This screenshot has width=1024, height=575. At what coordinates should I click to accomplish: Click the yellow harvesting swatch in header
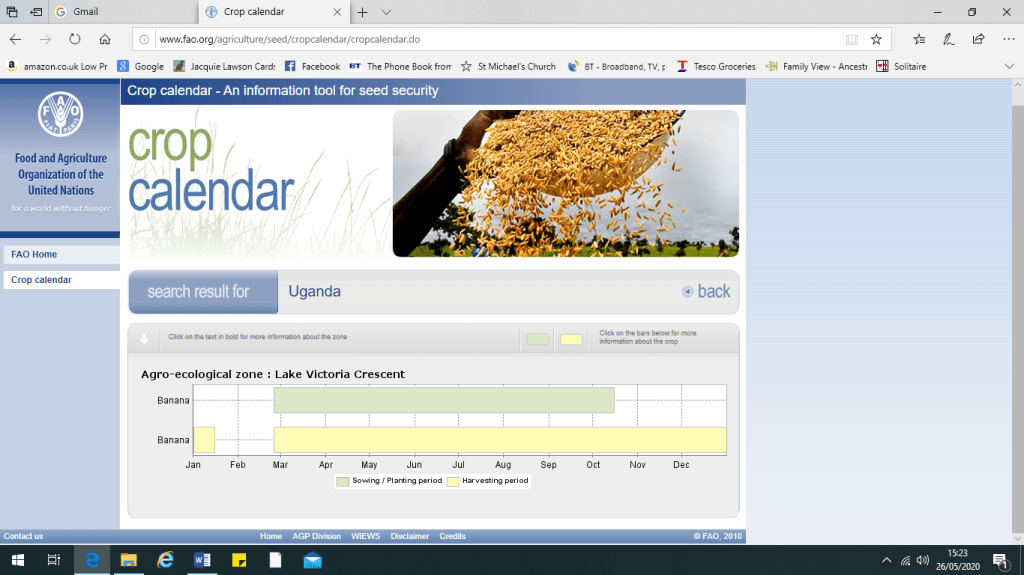[x=571, y=339]
